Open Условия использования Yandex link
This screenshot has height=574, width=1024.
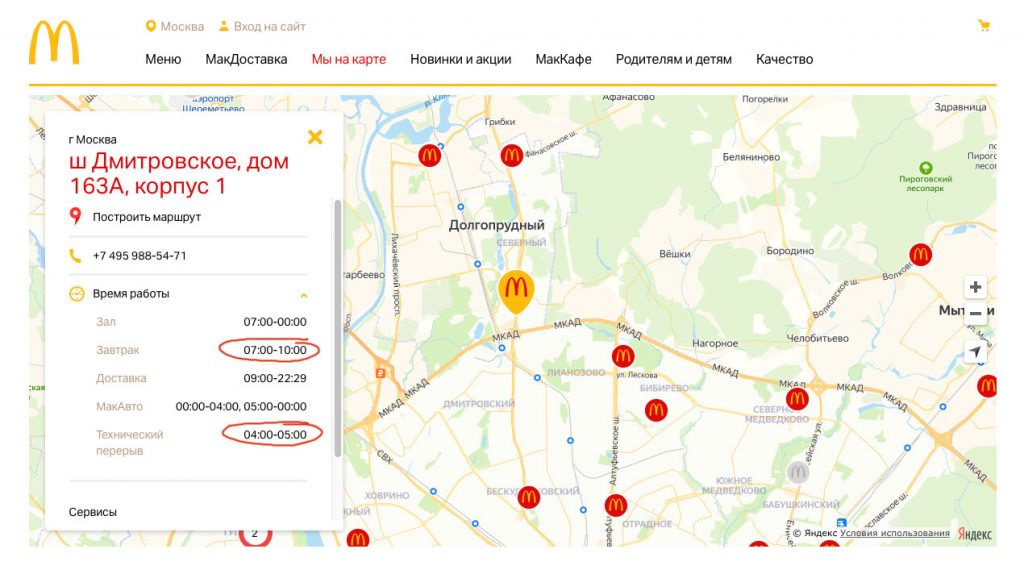(895, 534)
